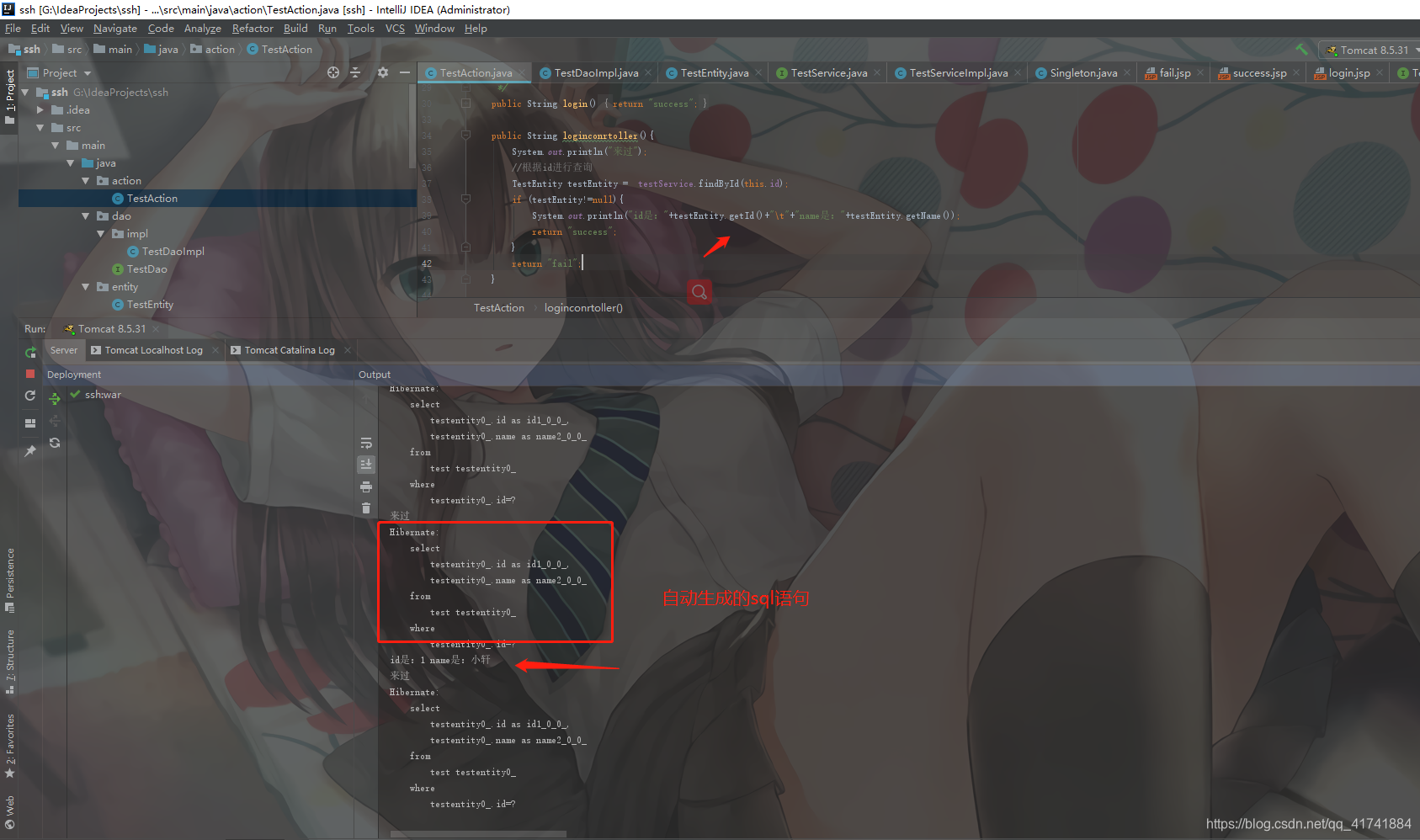Toggle folding of the if block in the gutter
Viewport: 1420px width, 840px height.
pyautogui.click(x=465, y=199)
